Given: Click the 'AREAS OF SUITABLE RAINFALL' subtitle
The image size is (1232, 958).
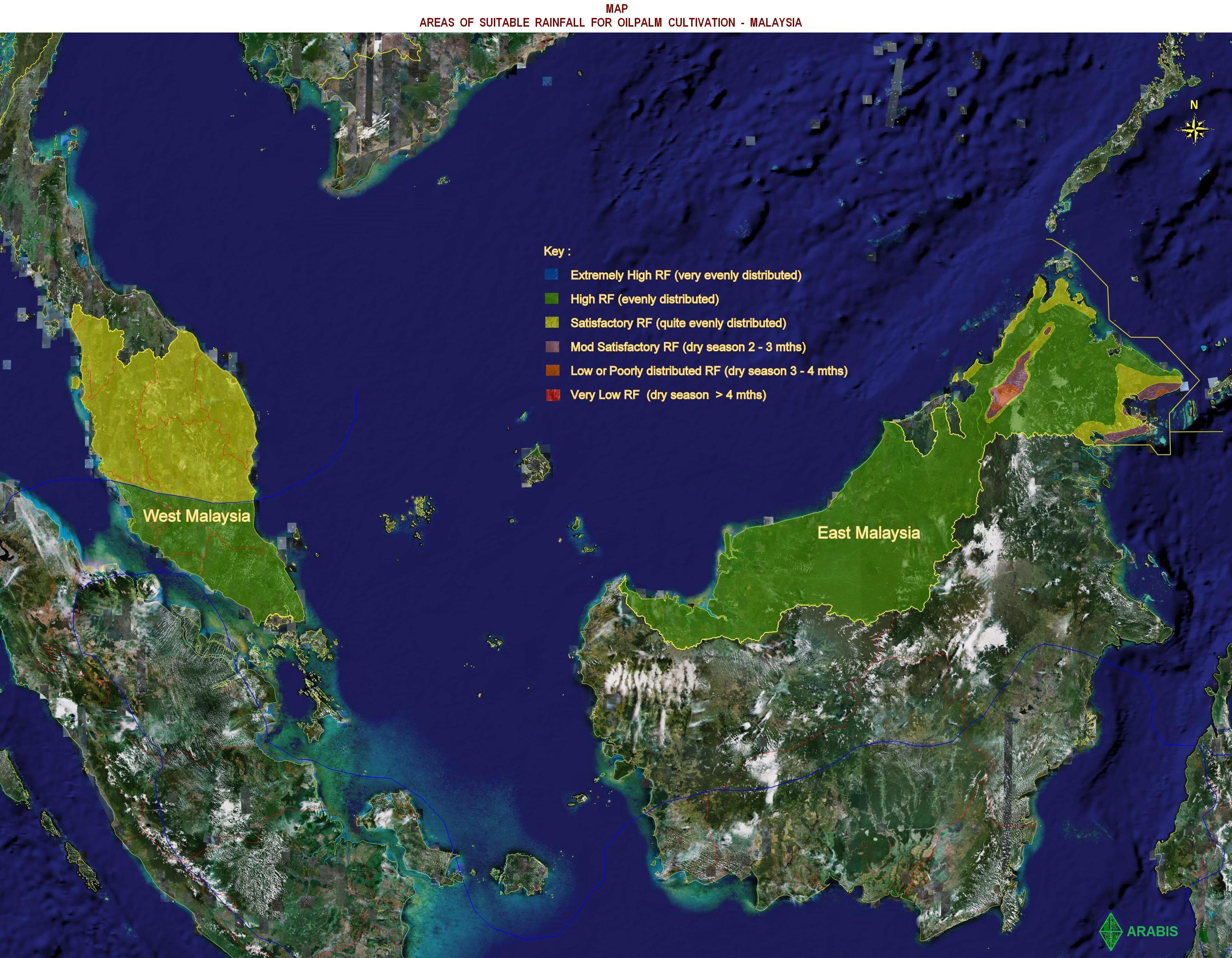Looking at the screenshot, I should coord(610,22).
